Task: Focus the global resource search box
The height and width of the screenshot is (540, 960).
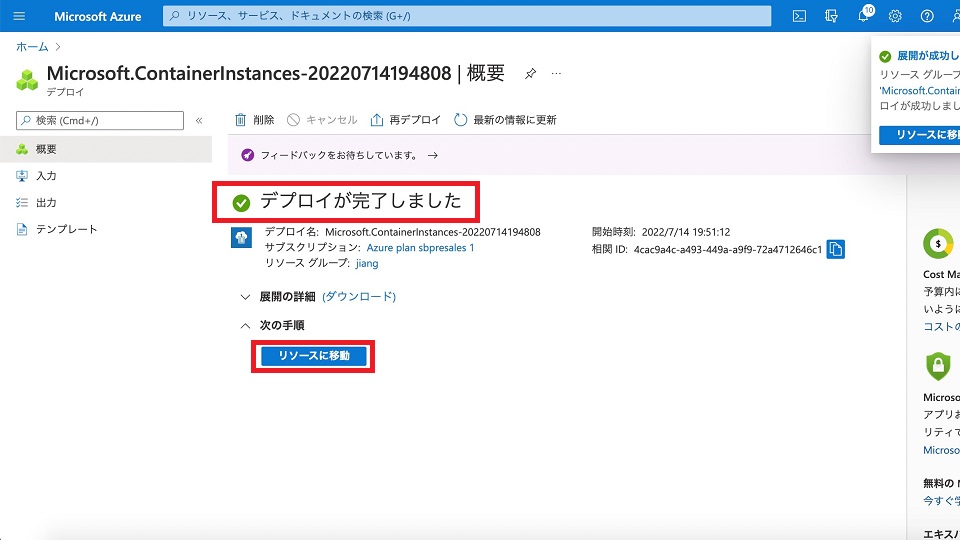Action: tap(467, 16)
